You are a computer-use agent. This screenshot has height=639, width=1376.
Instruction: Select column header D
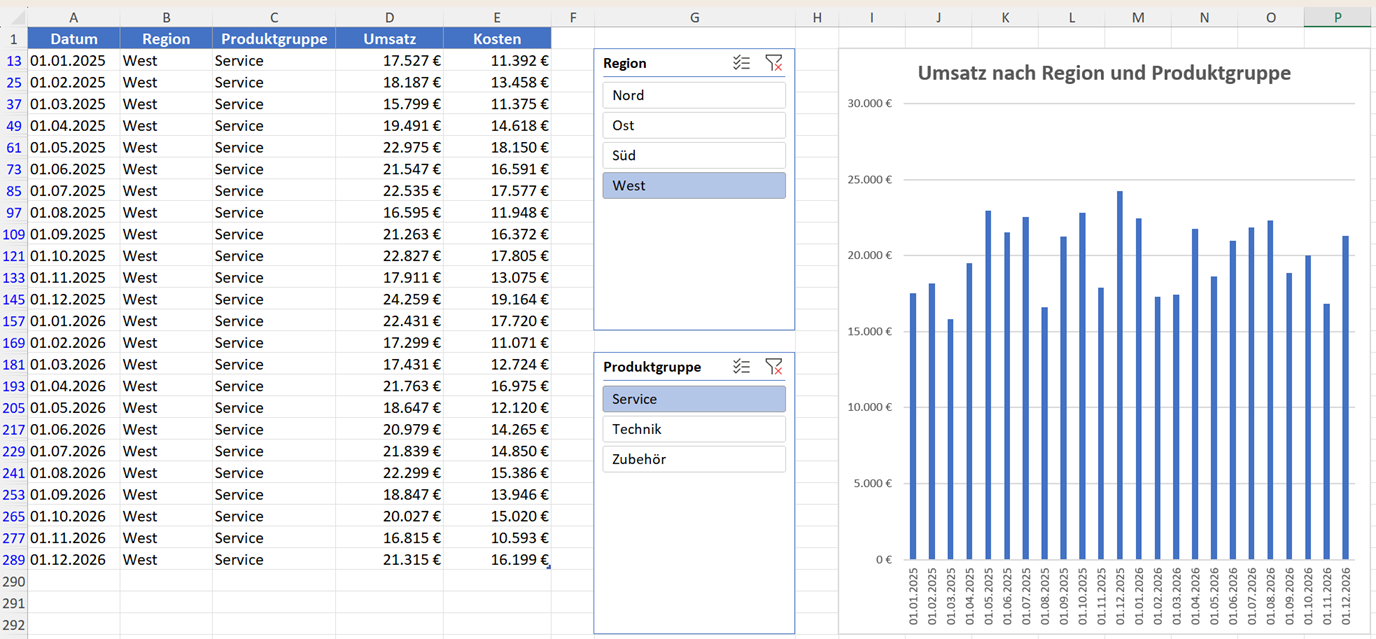390,17
